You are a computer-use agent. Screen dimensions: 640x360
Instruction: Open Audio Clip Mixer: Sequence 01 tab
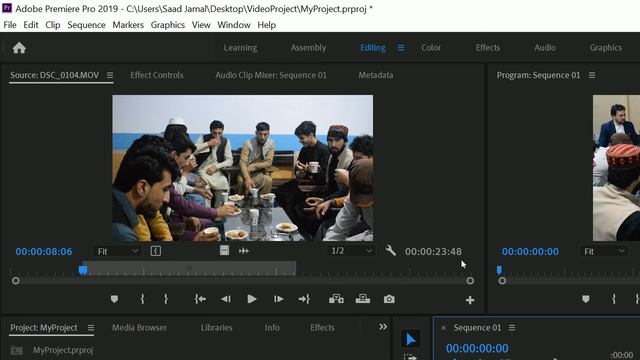pyautogui.click(x=271, y=75)
